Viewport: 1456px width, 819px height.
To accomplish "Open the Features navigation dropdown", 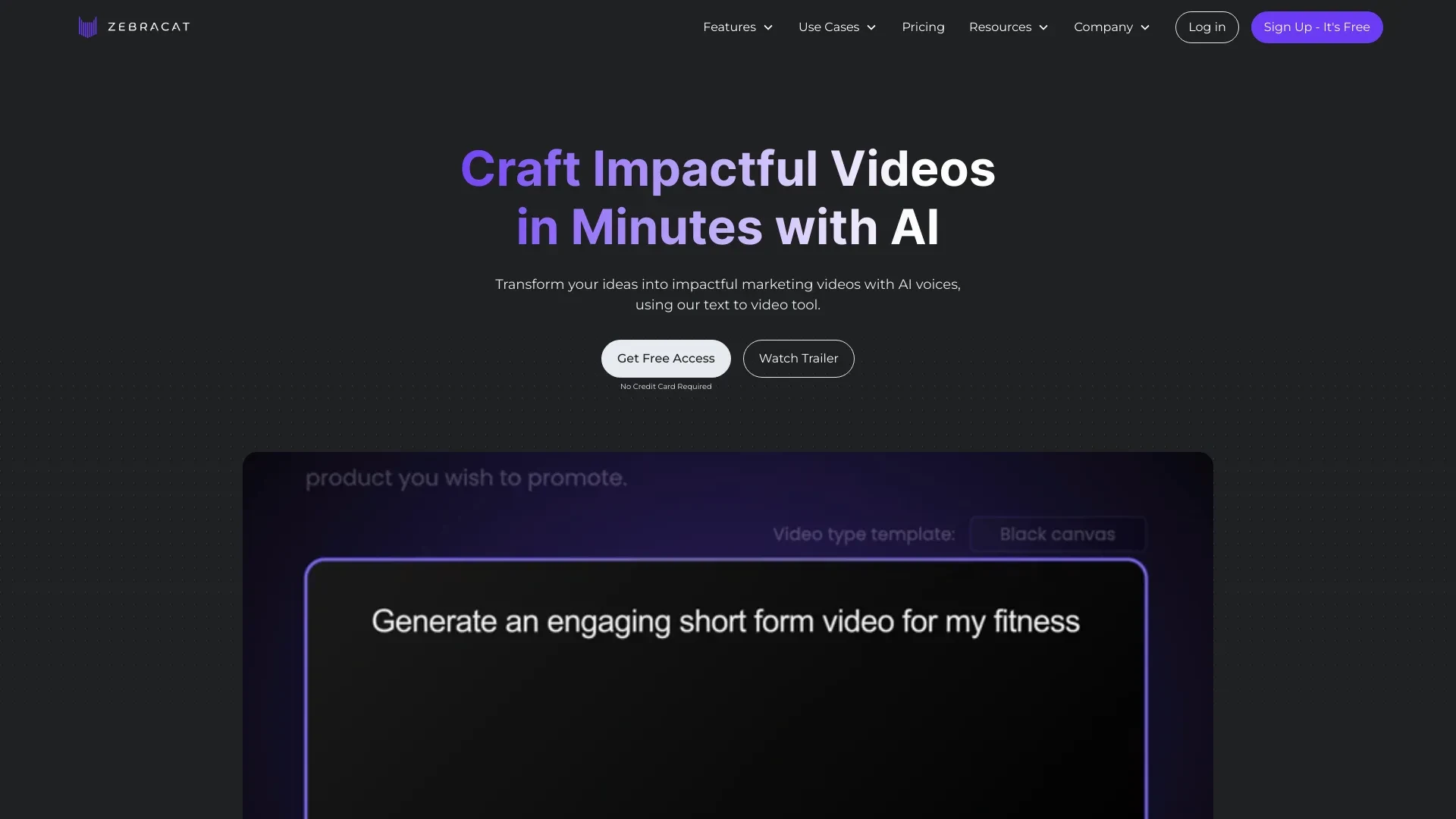I will (x=738, y=27).
